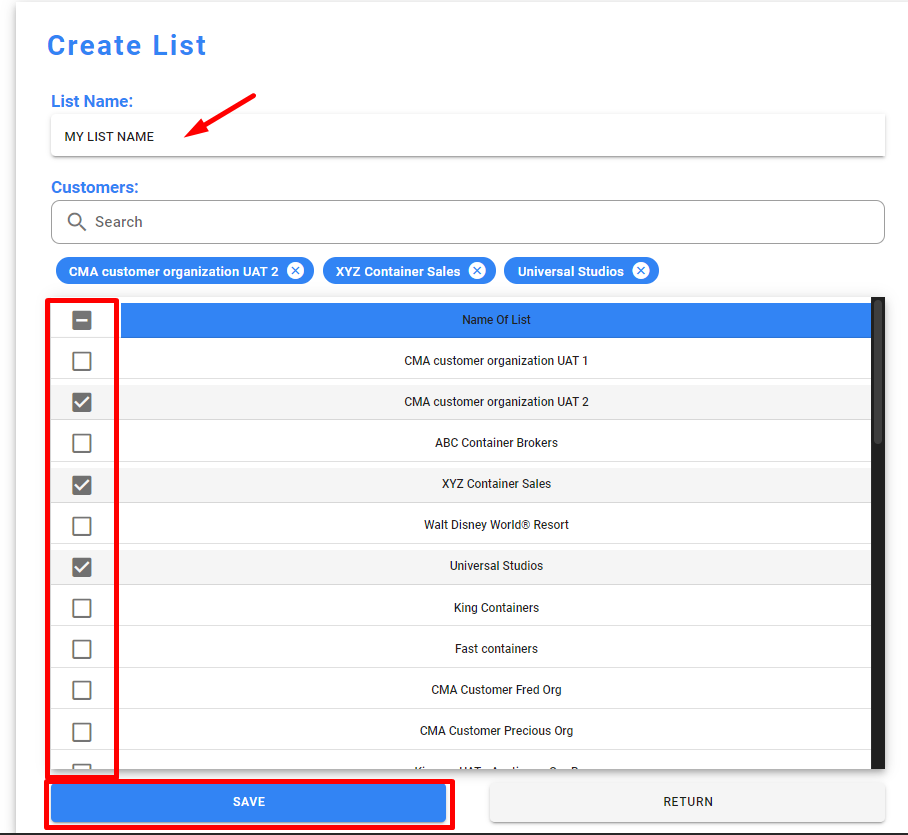The width and height of the screenshot is (908, 835).
Task: Click the customer list vertical scrollbar
Action: pos(878,372)
